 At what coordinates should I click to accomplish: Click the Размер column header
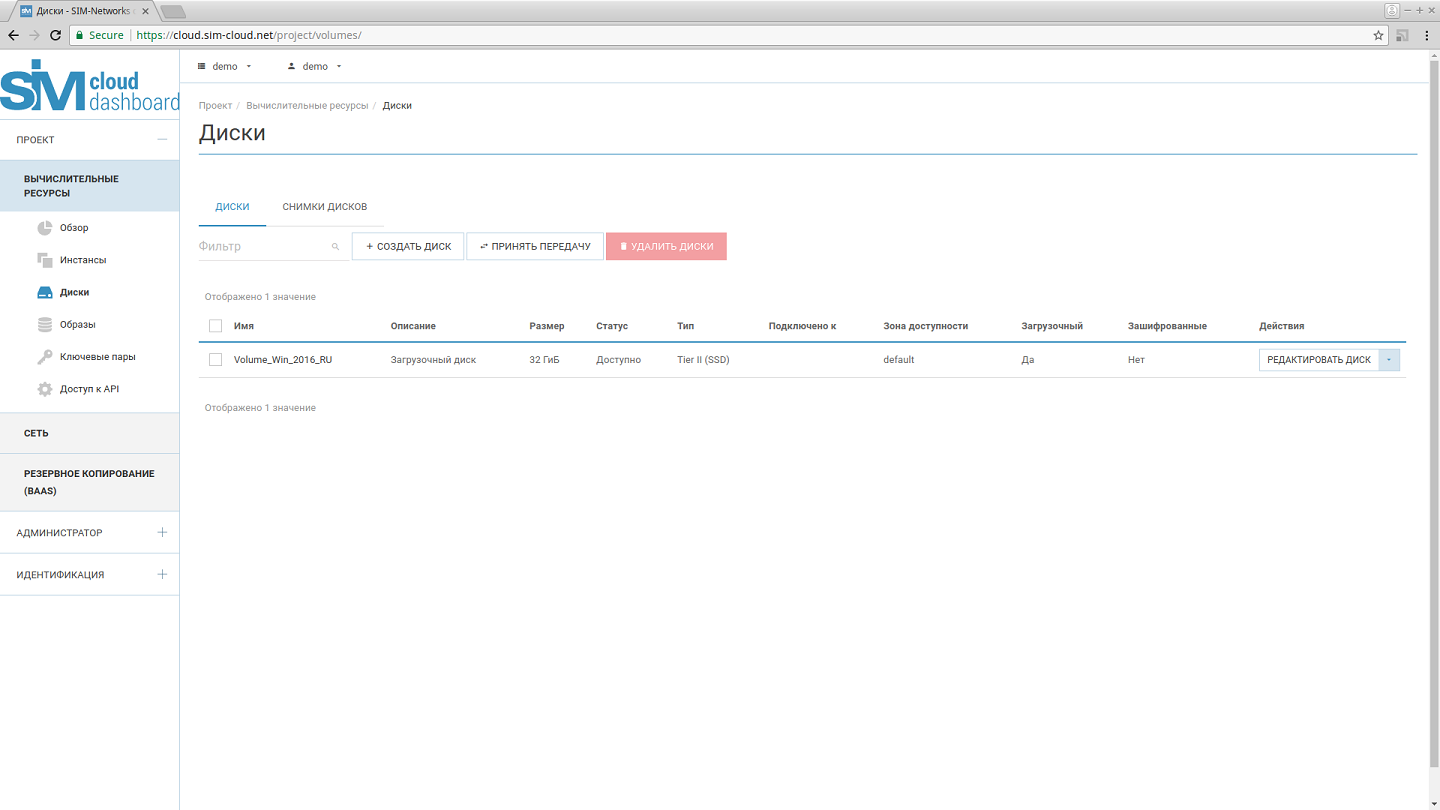click(547, 326)
